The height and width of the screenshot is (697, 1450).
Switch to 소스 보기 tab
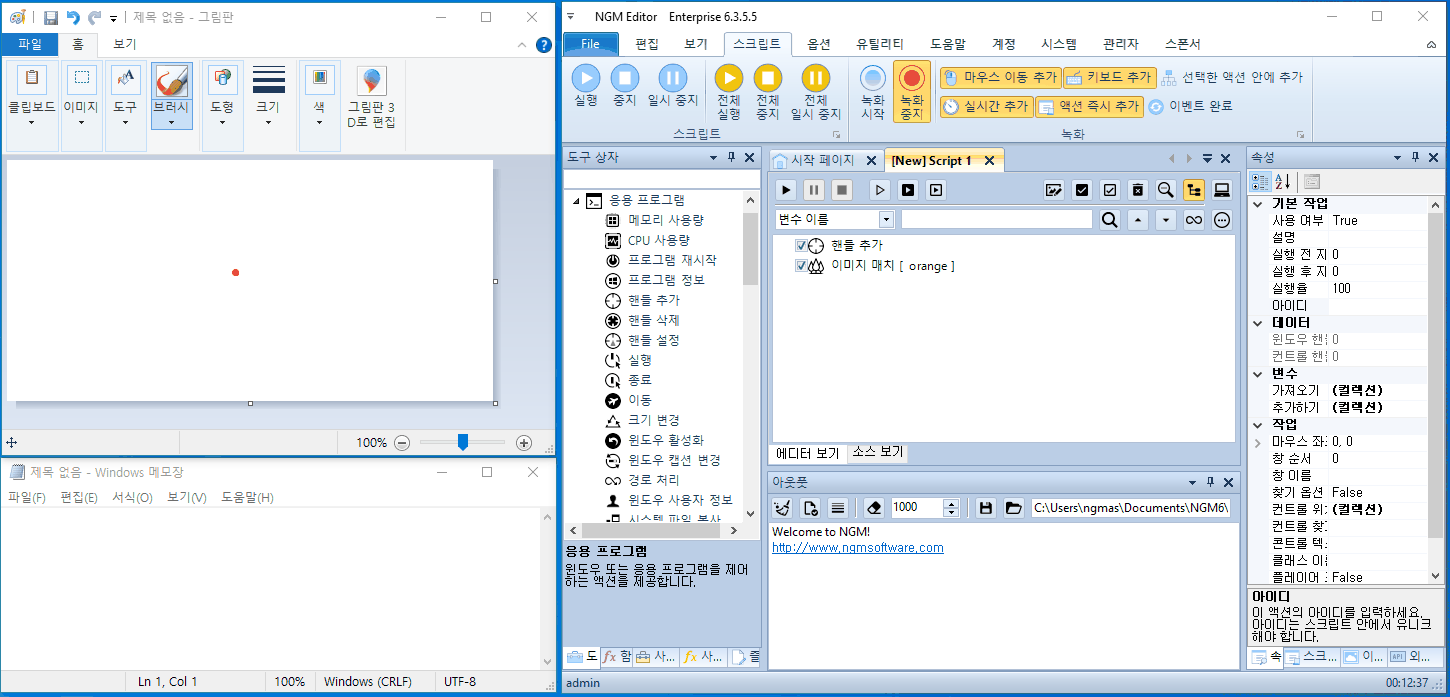pyautogui.click(x=877, y=452)
